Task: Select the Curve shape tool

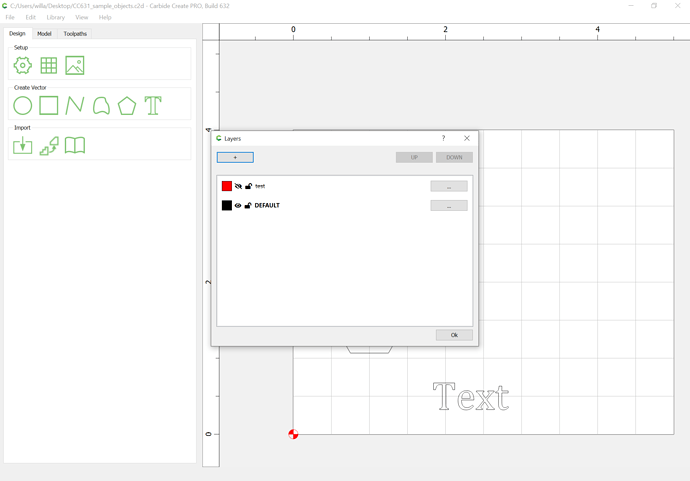Action: click(x=101, y=106)
